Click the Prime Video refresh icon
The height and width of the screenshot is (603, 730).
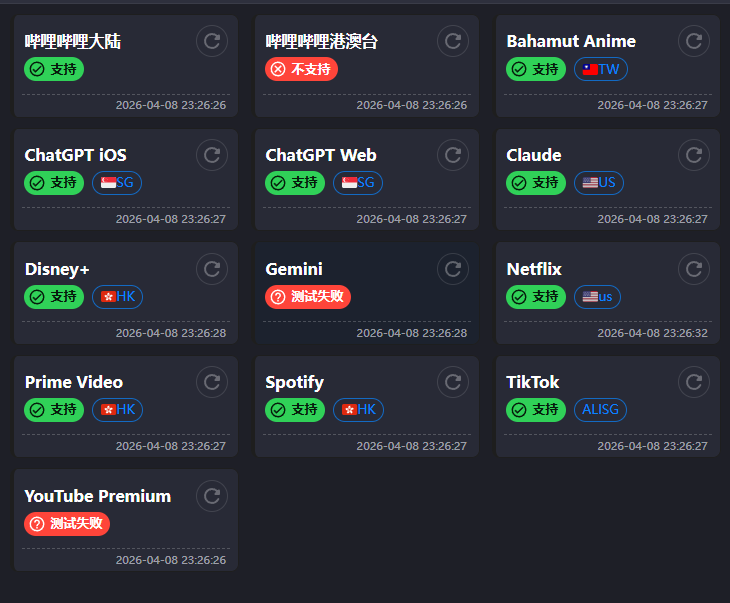pos(211,382)
